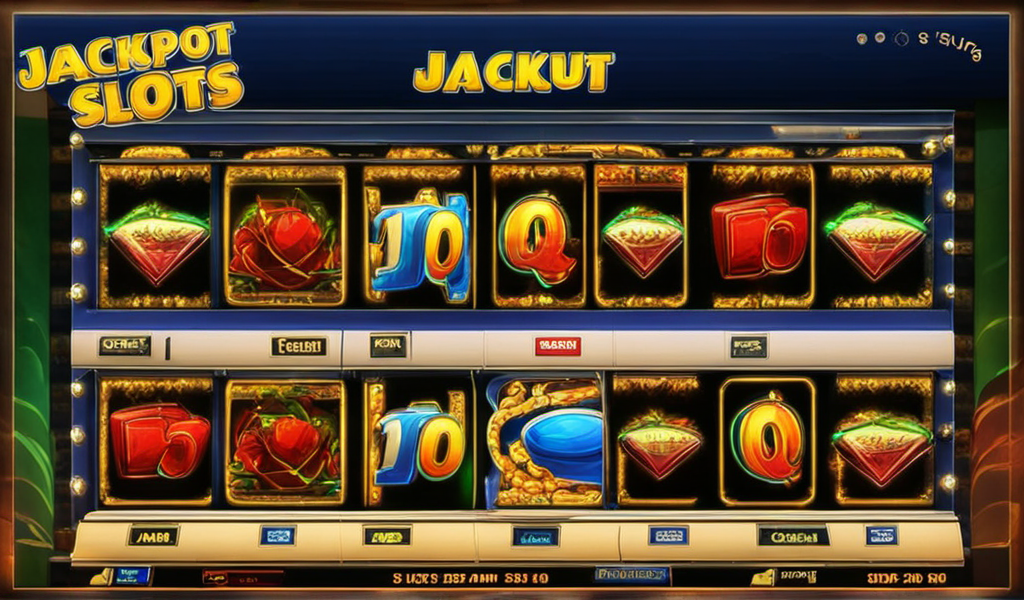Viewport: 1024px width, 600px height.
Task: Click the Ecelbit label on the middle bar
Action: pos(298,346)
